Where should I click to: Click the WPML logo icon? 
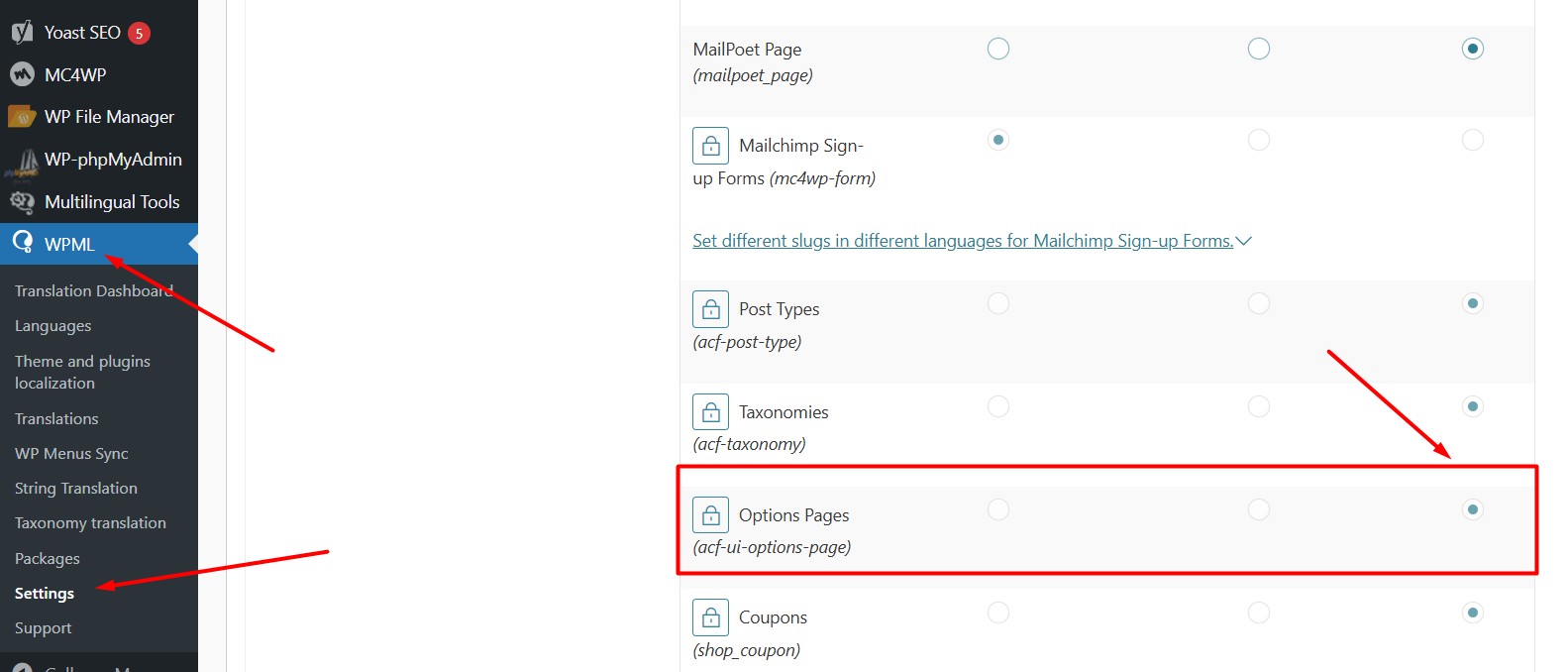(x=22, y=243)
